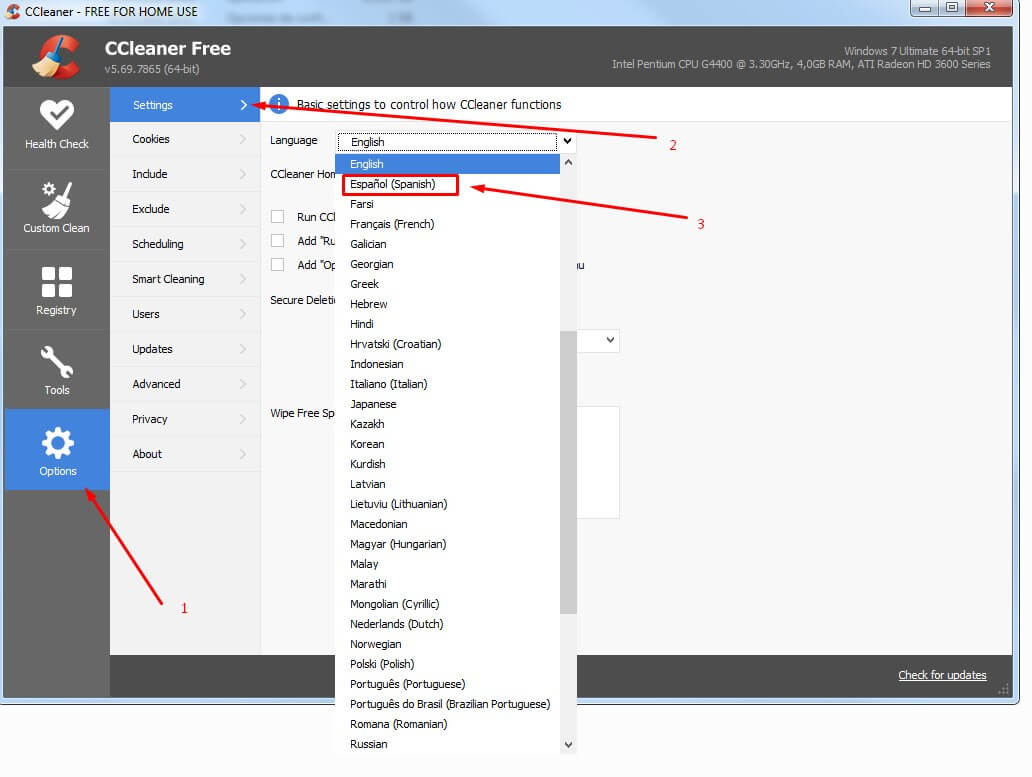This screenshot has width=1032, height=777.
Task: Click the Cookies row chevron
Action: click(x=244, y=139)
